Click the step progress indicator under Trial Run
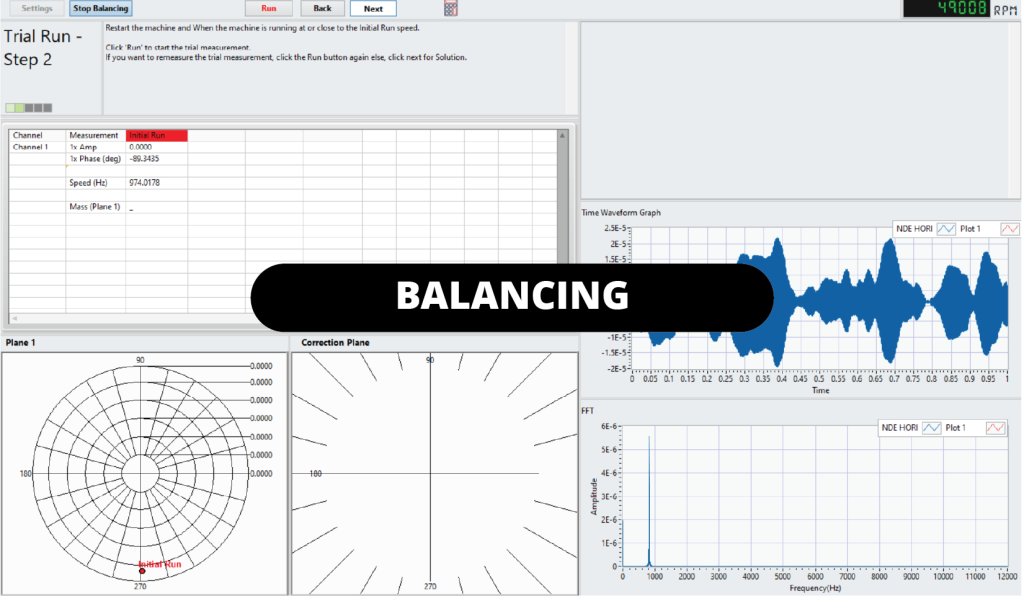This screenshot has height=596, width=1024. pos(28,107)
